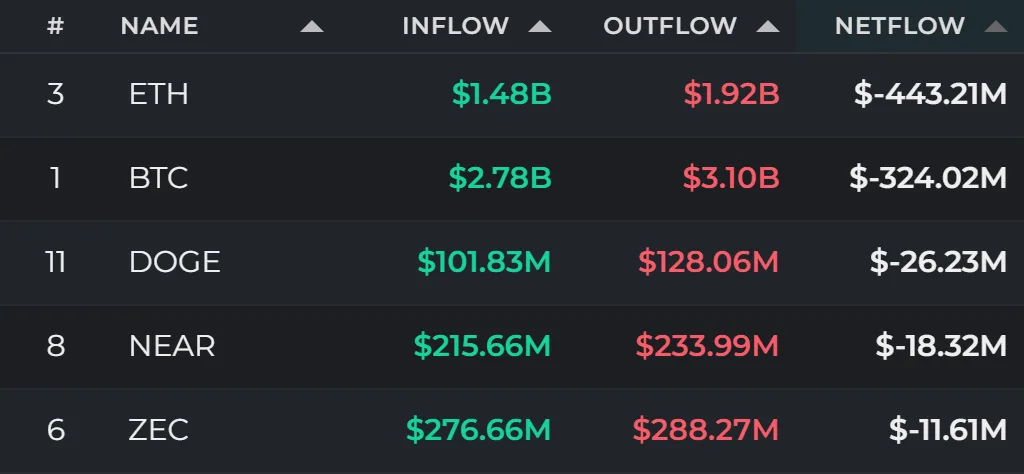Click DOGE netflow $-26.23M
This screenshot has width=1024, height=474.
click(938, 262)
